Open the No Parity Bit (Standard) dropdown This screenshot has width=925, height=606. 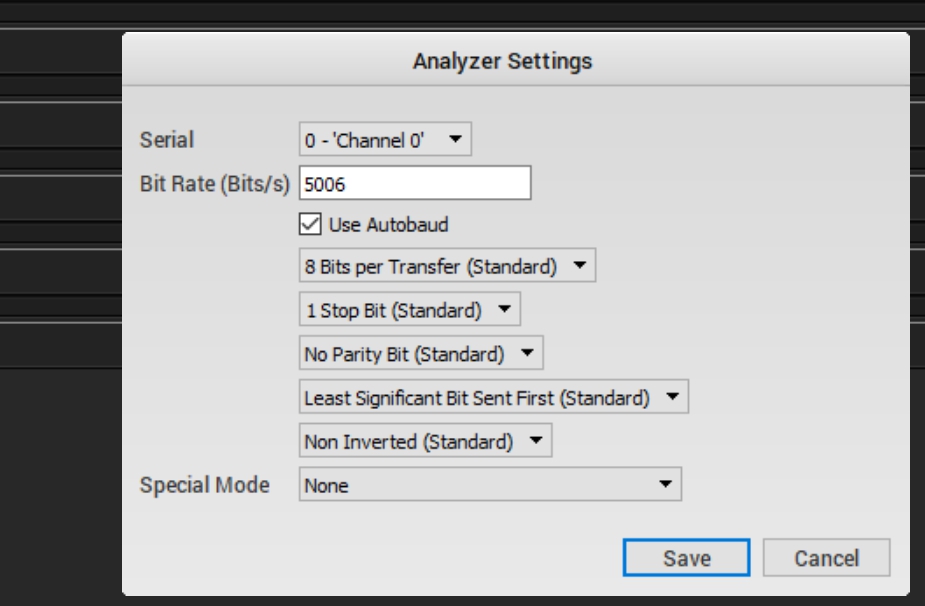(x=421, y=353)
